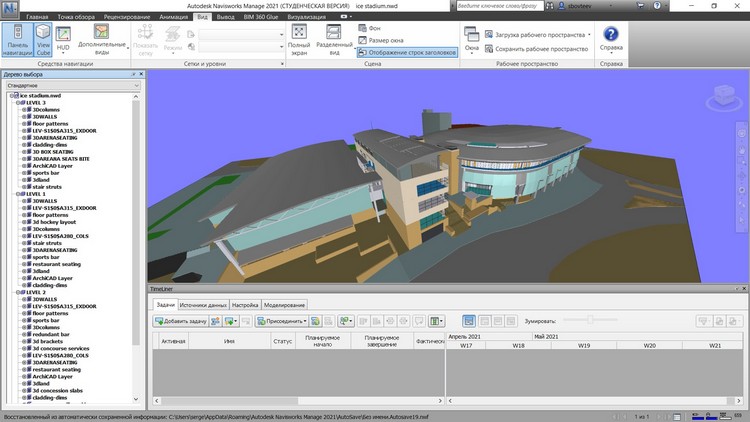Select ice stadium.nwd root node
This screenshot has width=750, height=422.
[40, 96]
